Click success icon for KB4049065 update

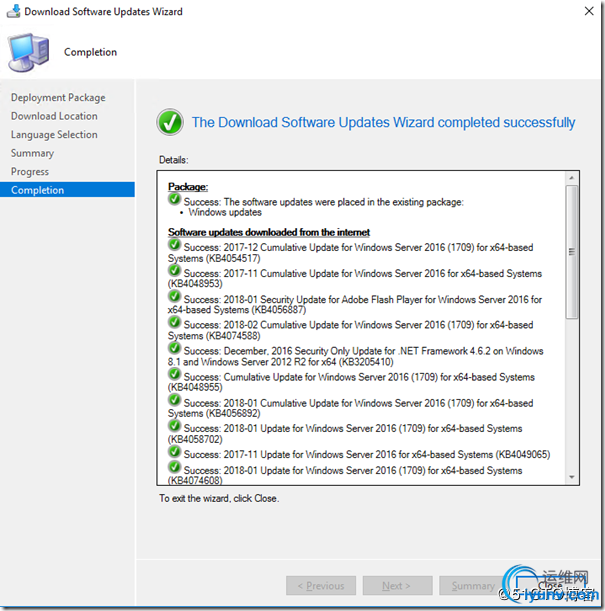pyautogui.click(x=174, y=452)
